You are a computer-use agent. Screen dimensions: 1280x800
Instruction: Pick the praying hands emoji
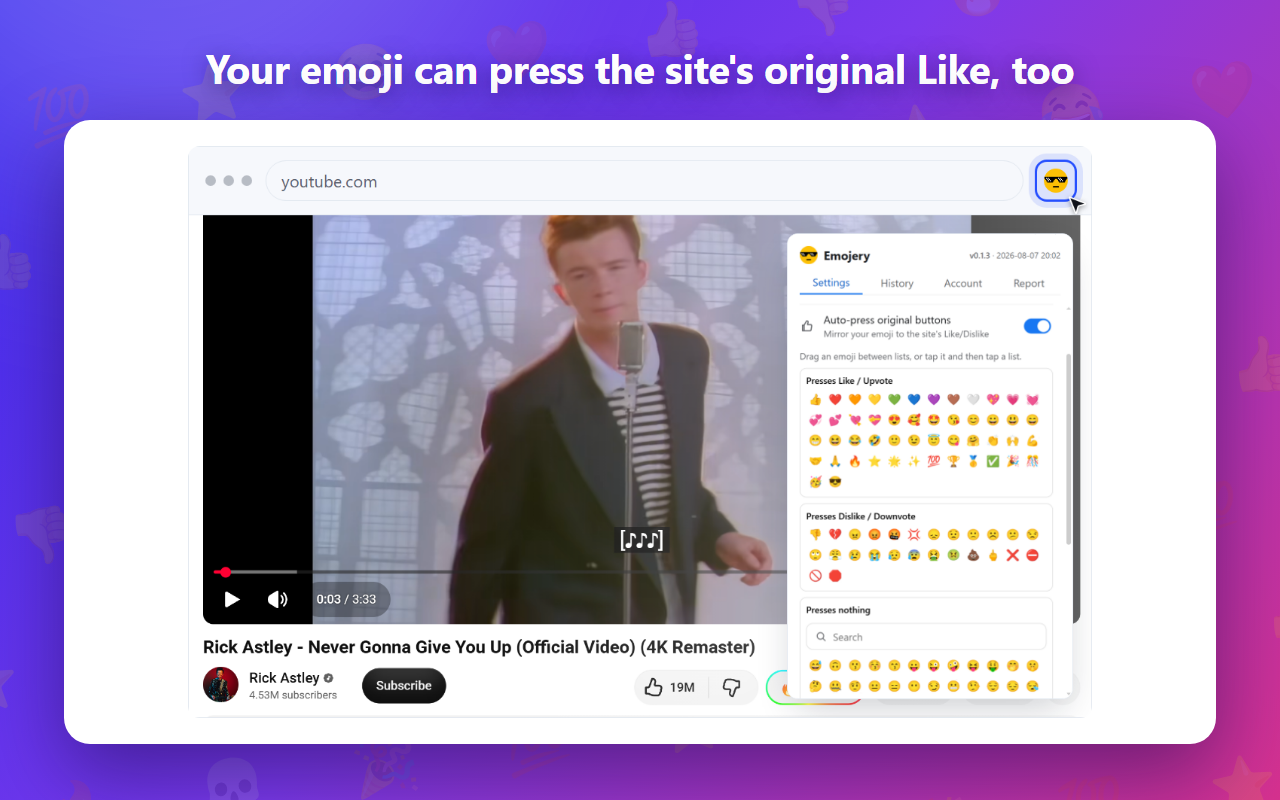(x=835, y=461)
